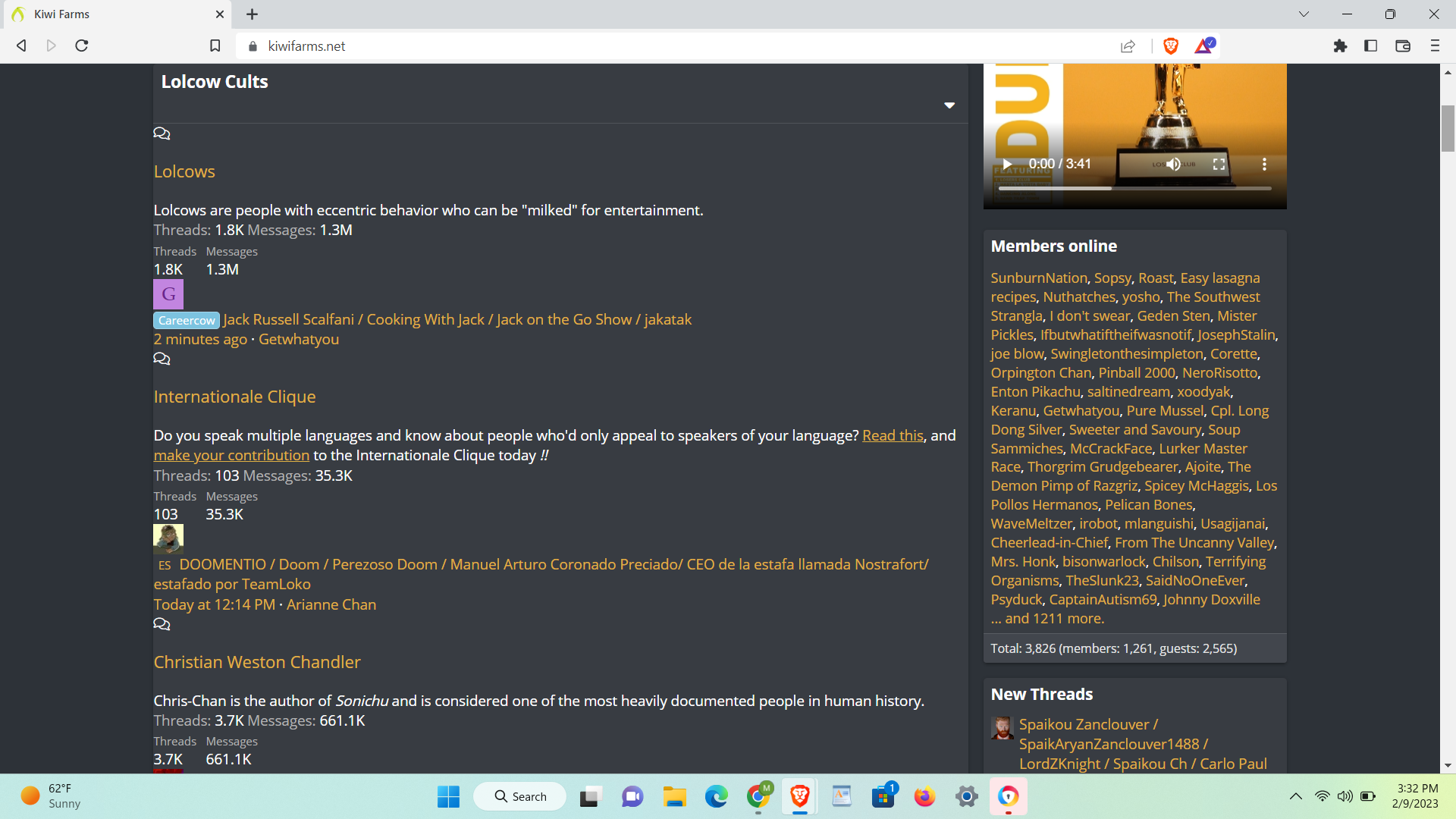
Task: Open the video's three-dot options menu
Action: 1264,164
